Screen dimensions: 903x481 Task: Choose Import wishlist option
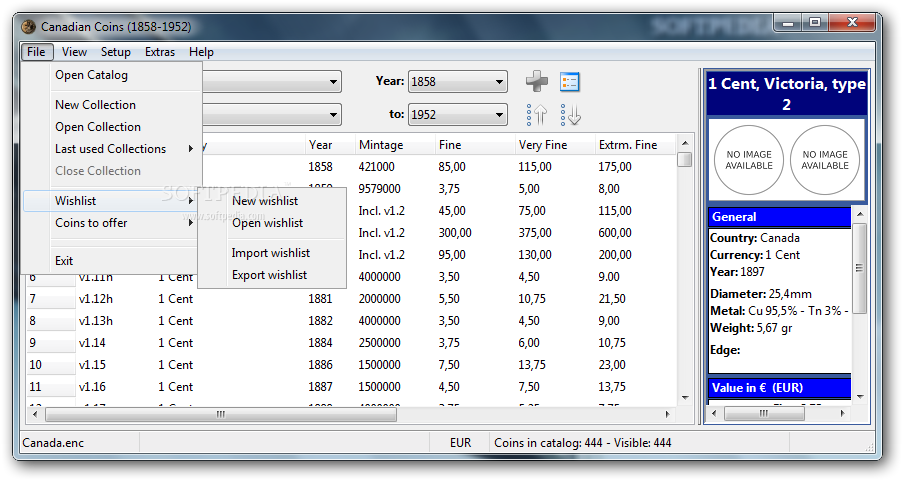272,252
